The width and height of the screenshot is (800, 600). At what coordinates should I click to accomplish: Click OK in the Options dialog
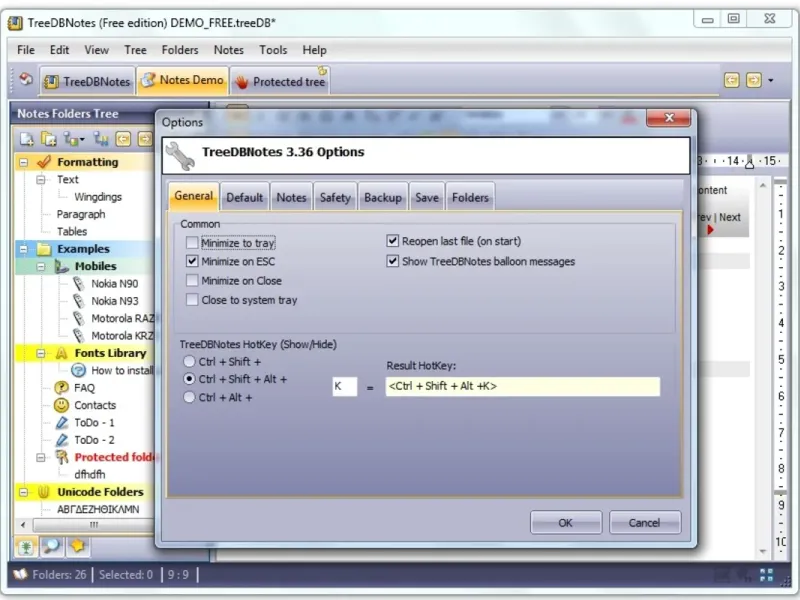click(566, 522)
